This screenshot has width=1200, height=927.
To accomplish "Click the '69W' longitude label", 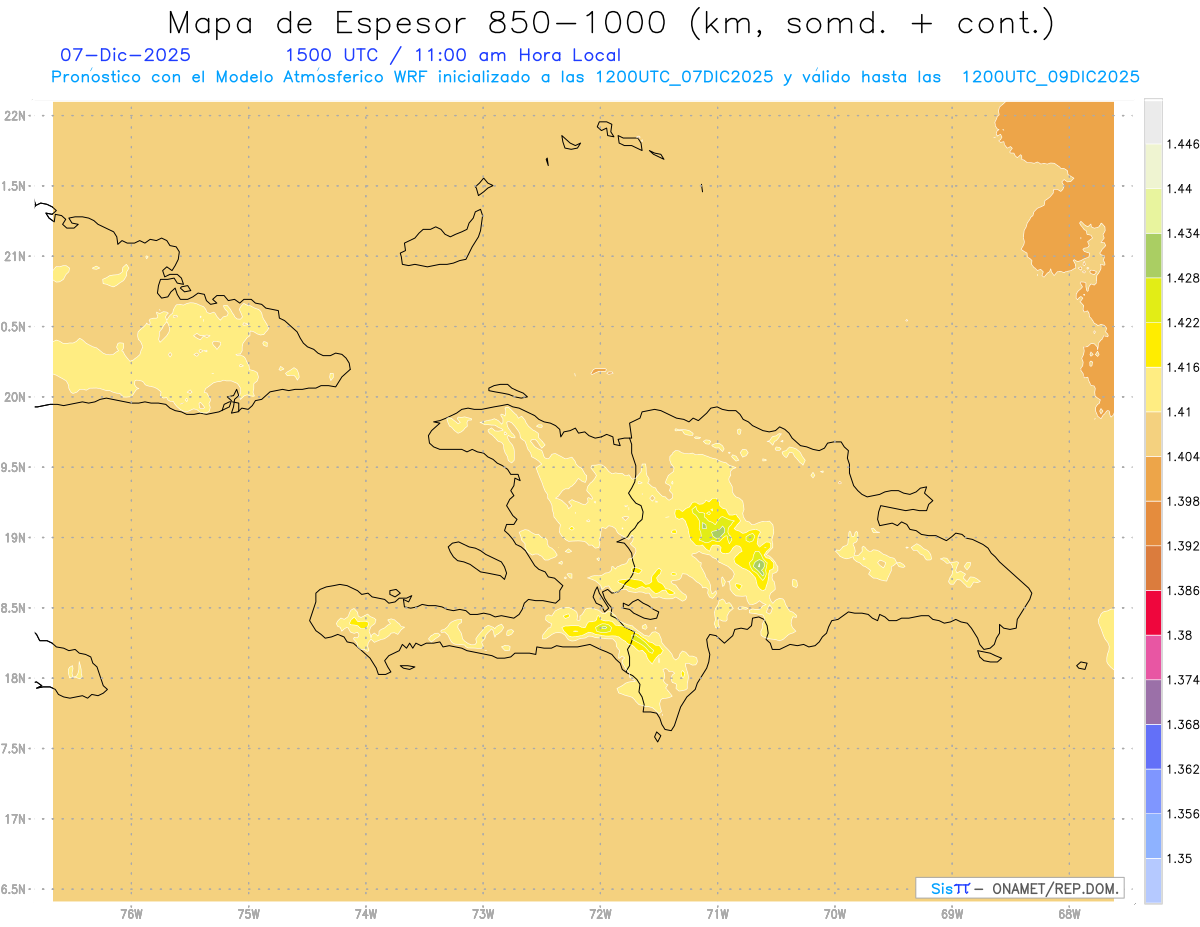I will [952, 913].
